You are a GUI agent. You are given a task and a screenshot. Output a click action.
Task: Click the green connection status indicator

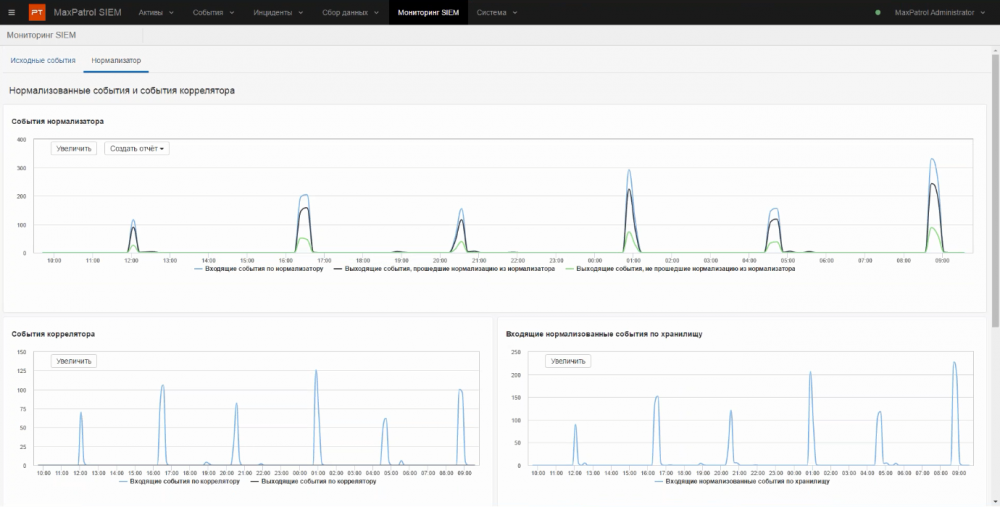878,13
